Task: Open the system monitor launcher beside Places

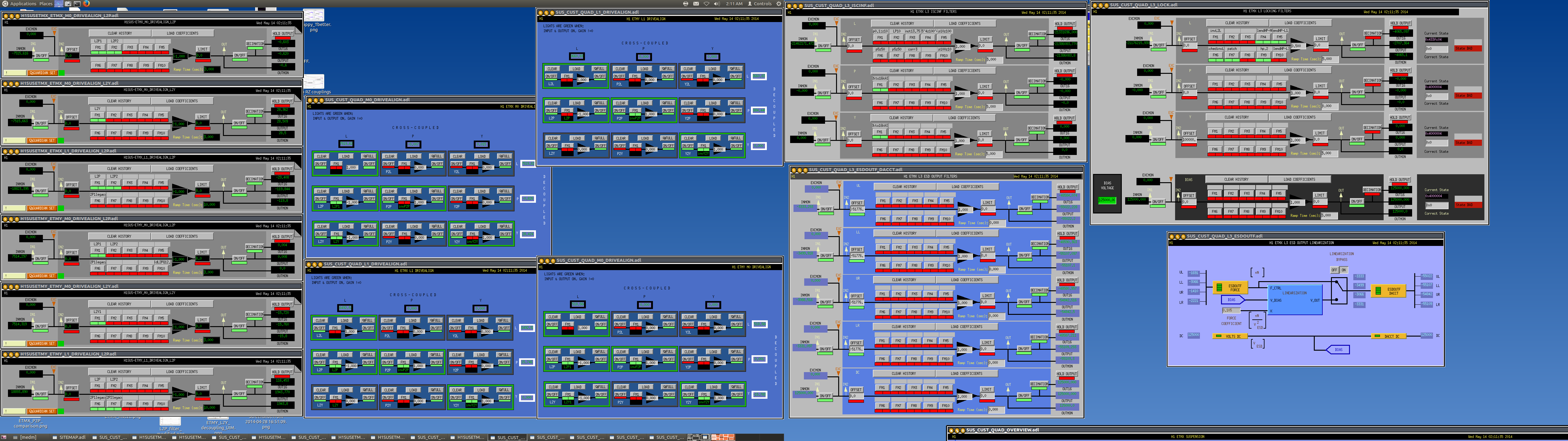Action: pyautogui.click(x=59, y=4)
